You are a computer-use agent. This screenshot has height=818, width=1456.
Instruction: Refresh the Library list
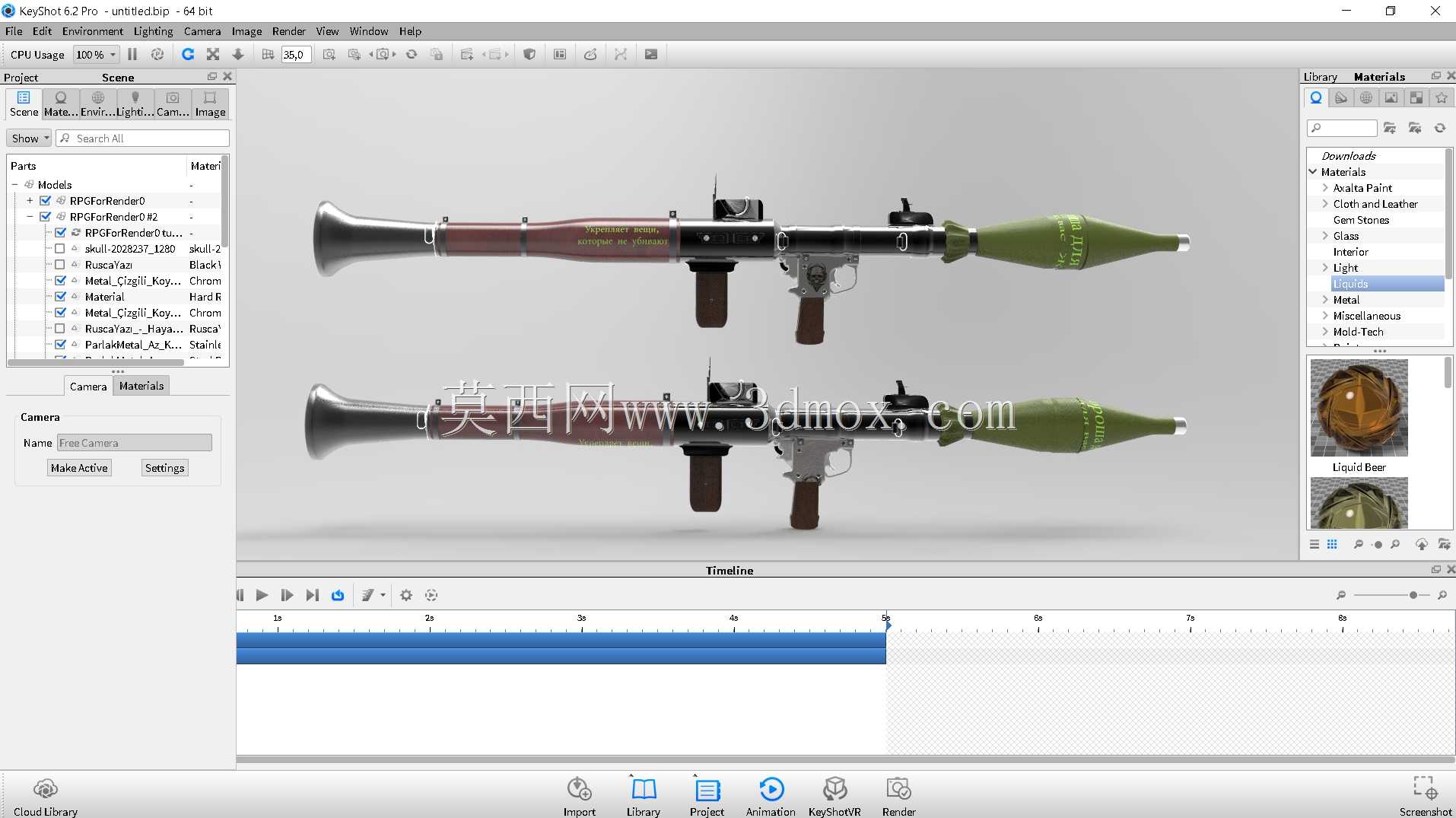coord(1440,128)
